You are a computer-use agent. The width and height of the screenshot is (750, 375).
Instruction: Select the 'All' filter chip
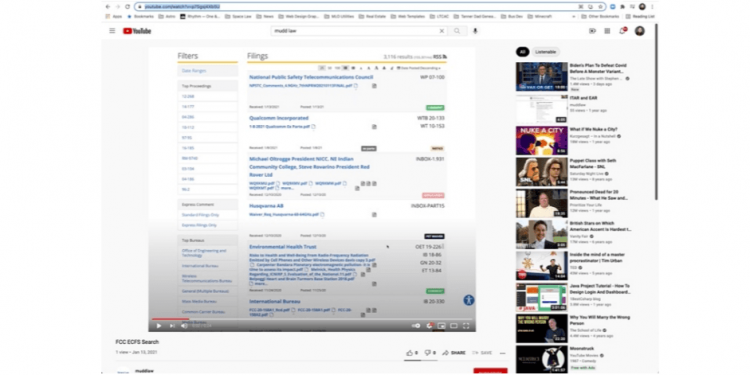click(x=522, y=52)
